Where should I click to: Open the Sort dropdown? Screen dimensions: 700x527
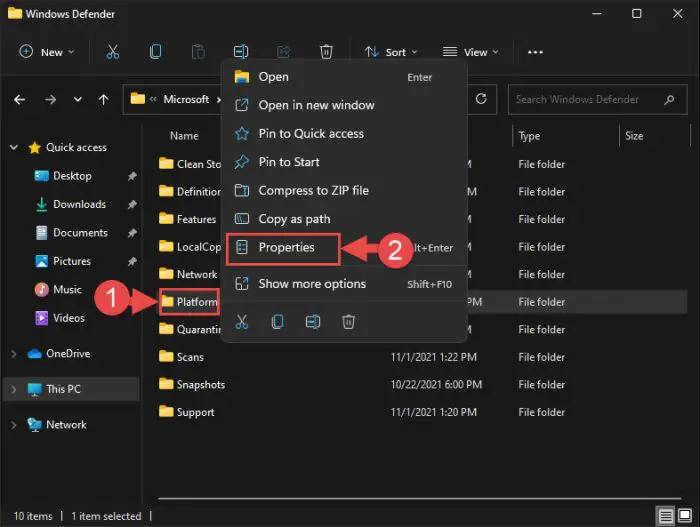pos(392,52)
